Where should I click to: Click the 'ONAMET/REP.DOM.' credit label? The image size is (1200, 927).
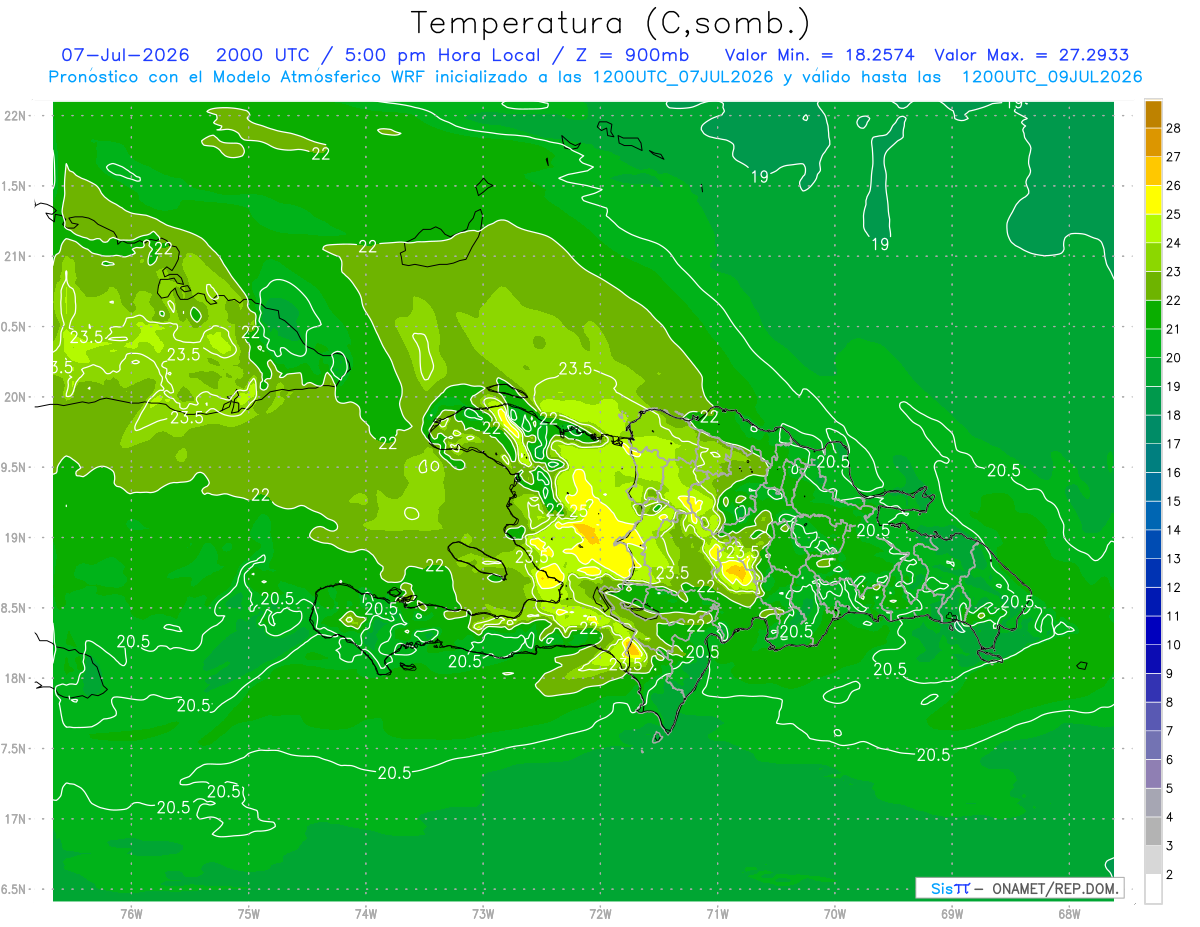(x=1056, y=888)
